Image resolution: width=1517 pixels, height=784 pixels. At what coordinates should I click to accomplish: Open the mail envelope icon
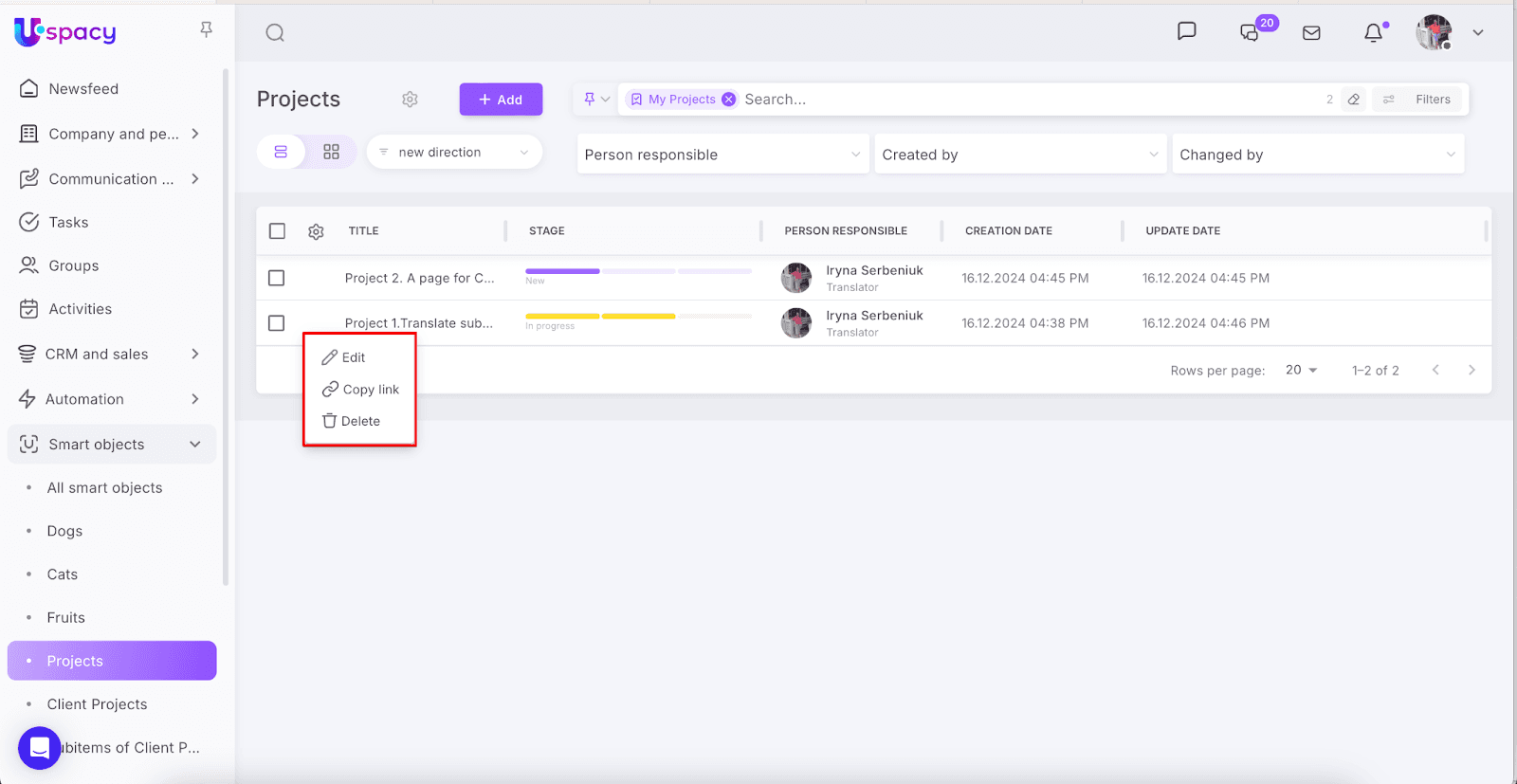[x=1311, y=33]
